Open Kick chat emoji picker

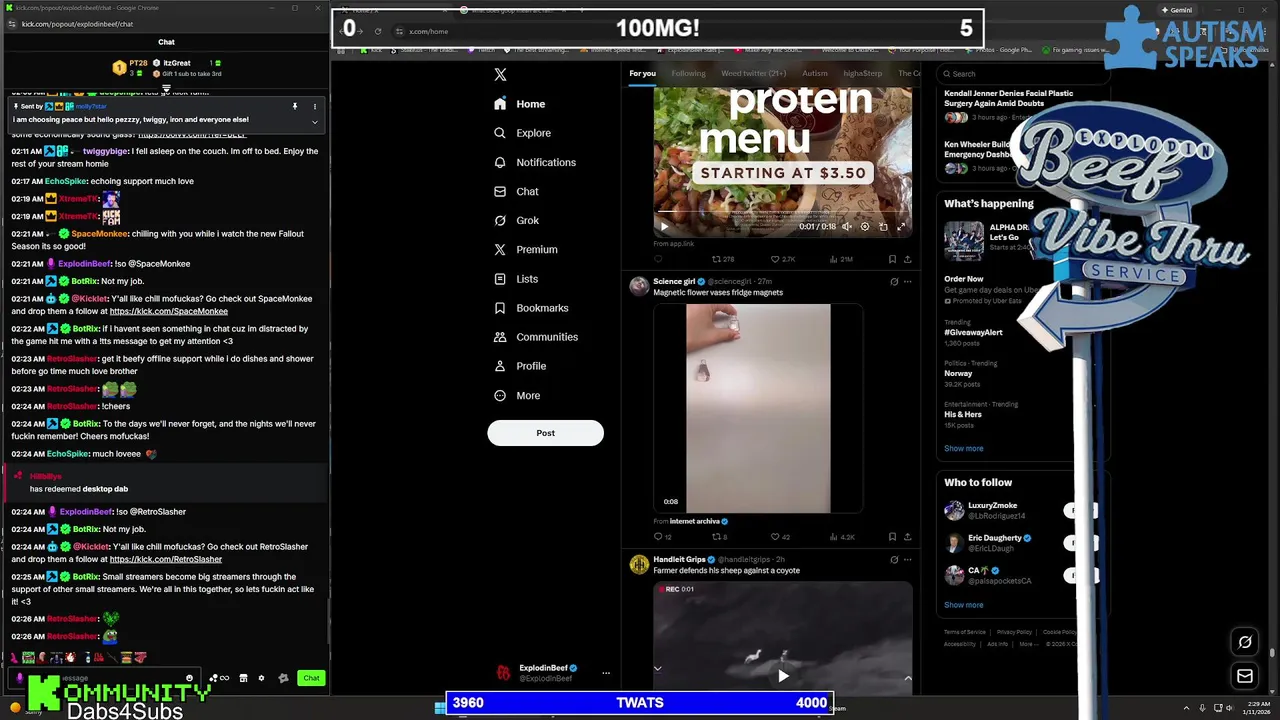[x=189, y=678]
